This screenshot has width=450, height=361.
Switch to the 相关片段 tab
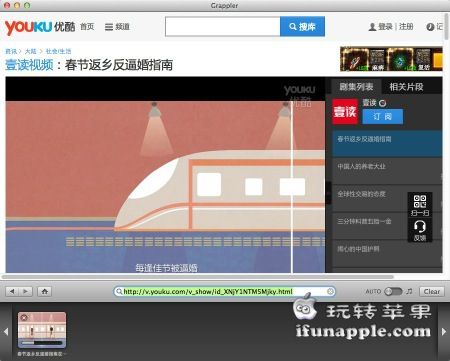click(406, 87)
